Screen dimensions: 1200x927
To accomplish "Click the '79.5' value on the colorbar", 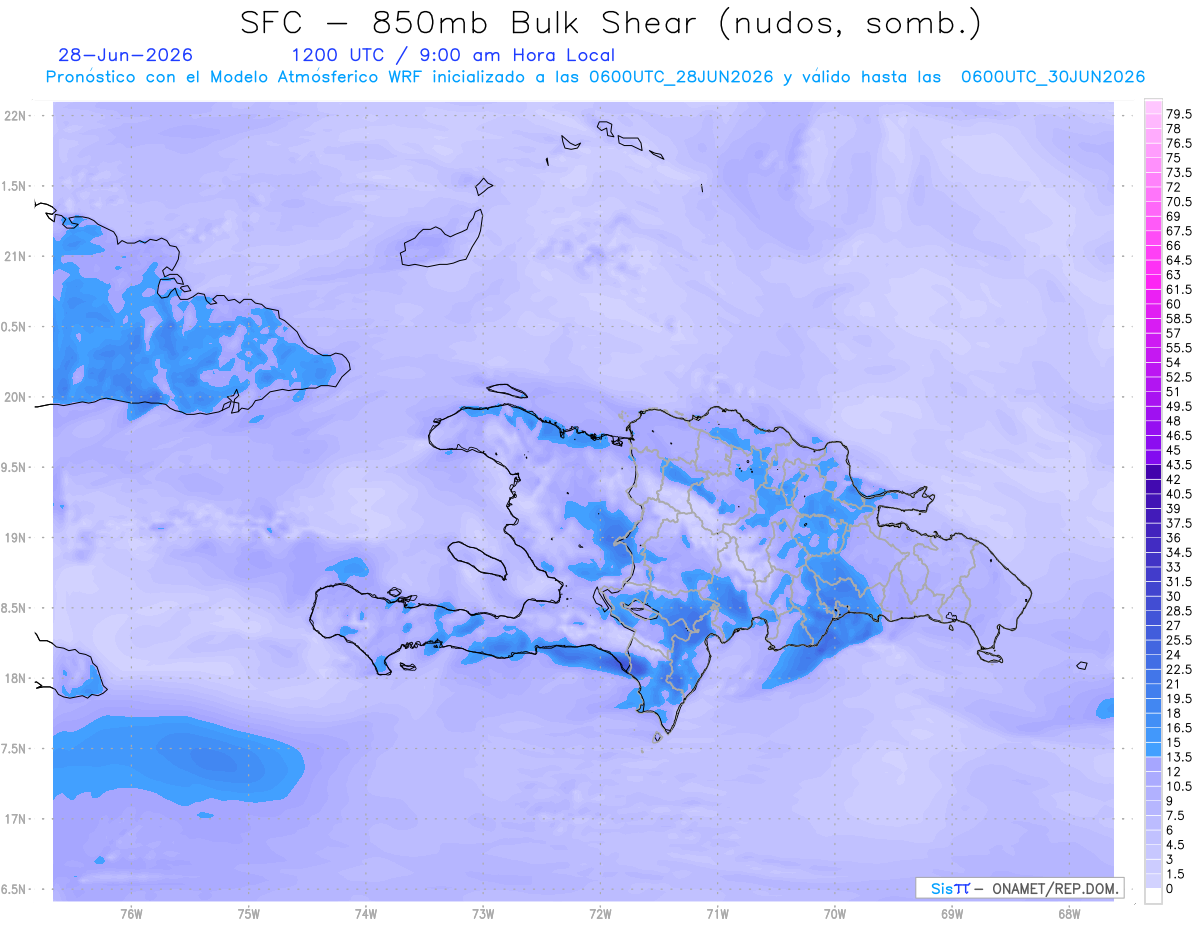I will [1179, 114].
